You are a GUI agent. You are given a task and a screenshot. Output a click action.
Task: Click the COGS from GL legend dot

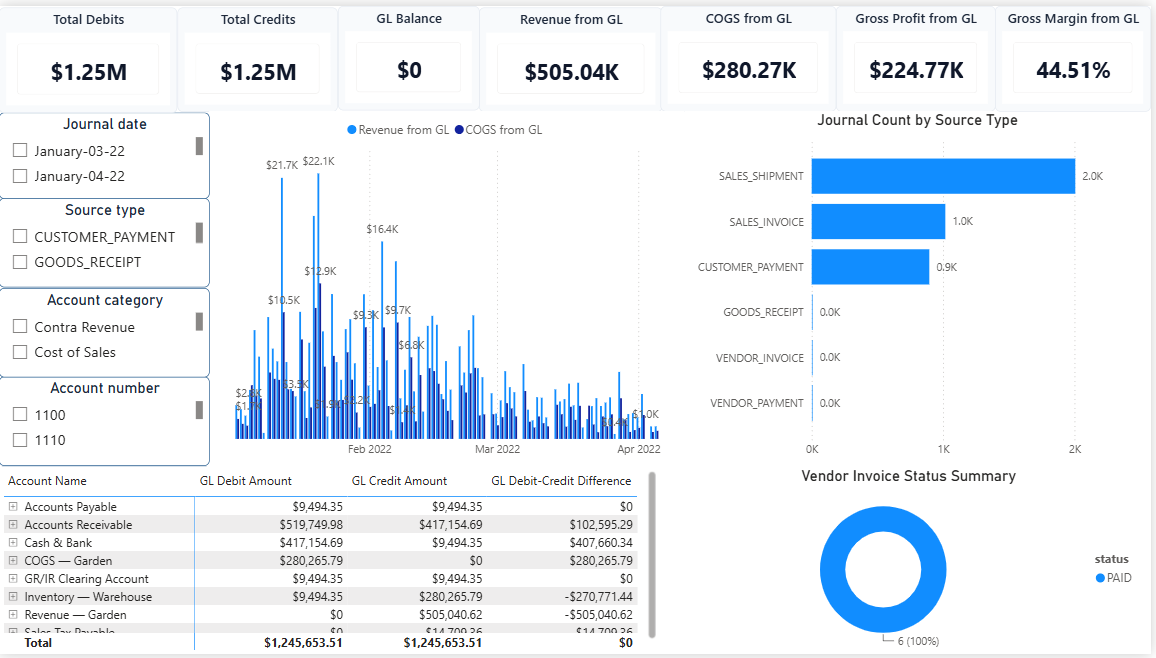pos(459,130)
